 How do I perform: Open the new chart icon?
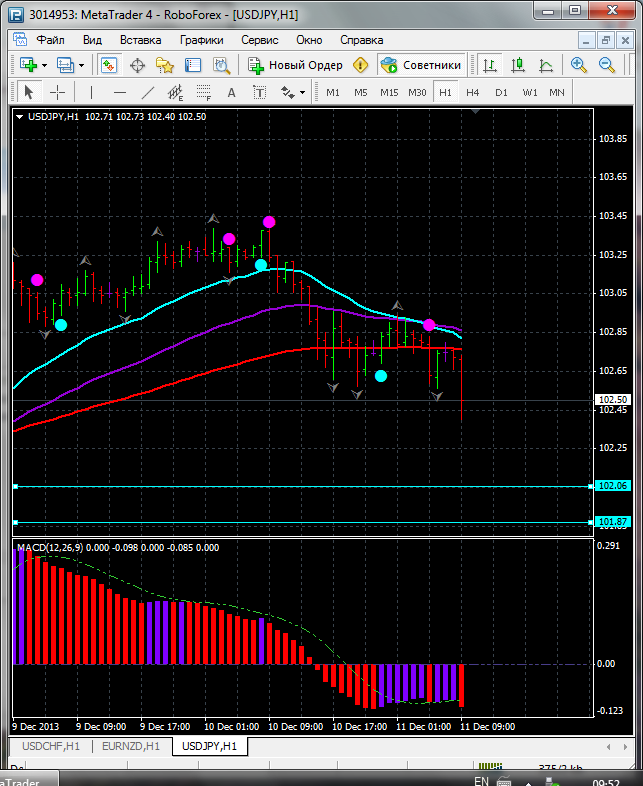(28, 65)
